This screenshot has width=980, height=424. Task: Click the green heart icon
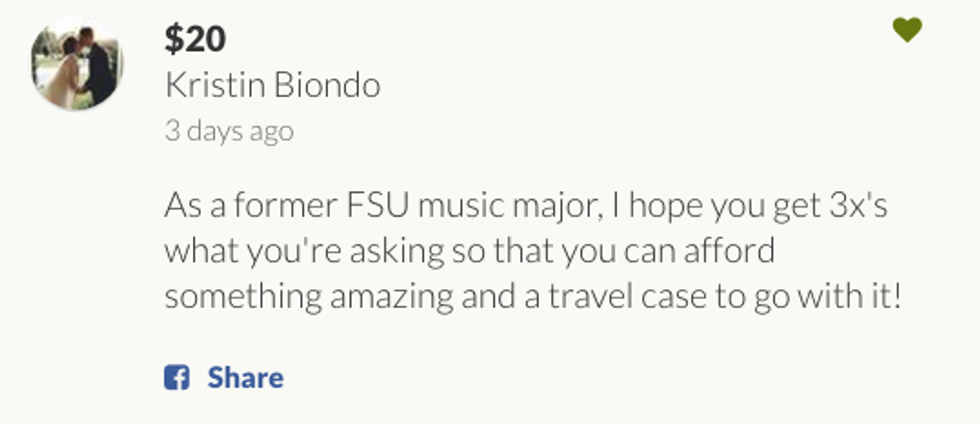[x=907, y=31]
